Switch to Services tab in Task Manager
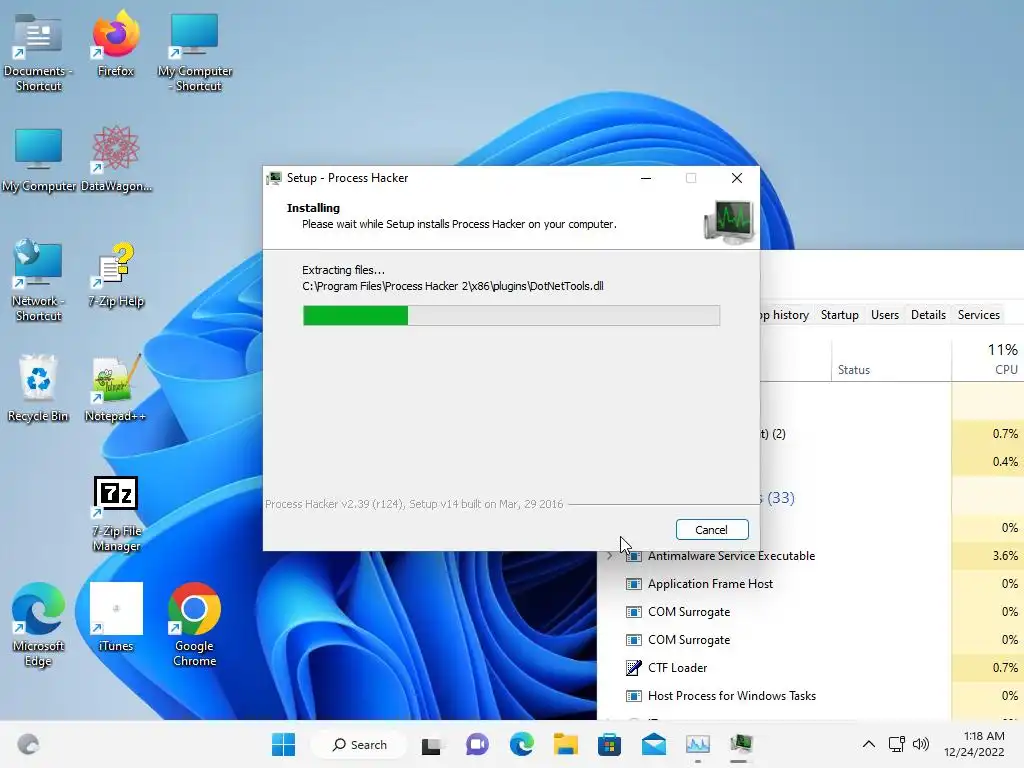This screenshot has width=1024, height=768. tap(979, 315)
